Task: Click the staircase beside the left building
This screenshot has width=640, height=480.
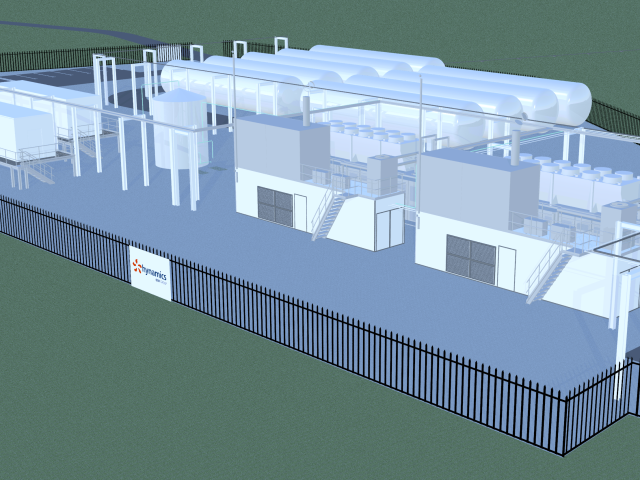Action: (328, 215)
